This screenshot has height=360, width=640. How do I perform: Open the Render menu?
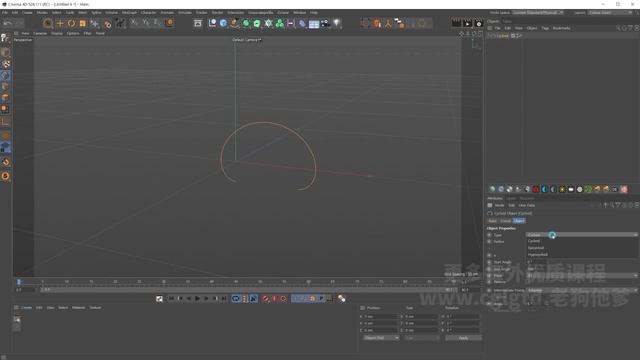pos(217,13)
